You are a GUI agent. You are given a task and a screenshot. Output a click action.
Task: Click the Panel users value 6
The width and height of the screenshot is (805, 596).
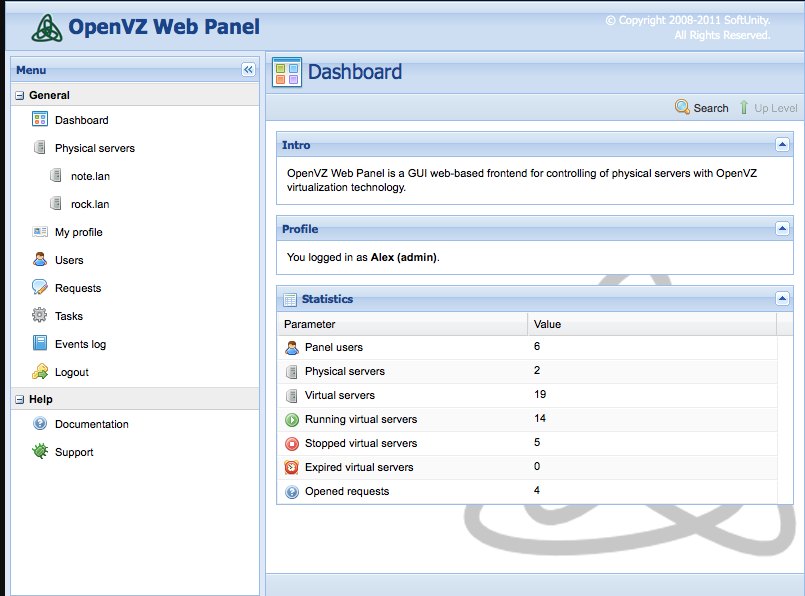tap(537, 347)
